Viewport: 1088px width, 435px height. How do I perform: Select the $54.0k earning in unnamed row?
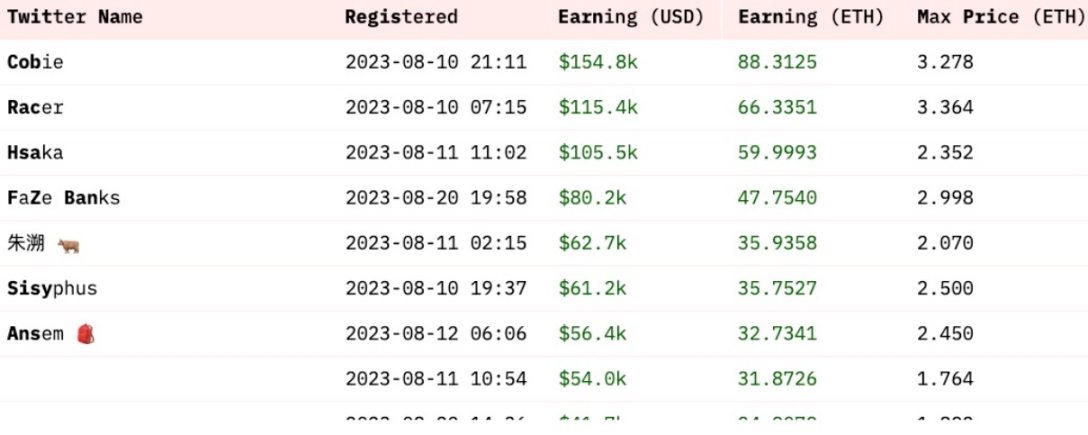point(593,379)
